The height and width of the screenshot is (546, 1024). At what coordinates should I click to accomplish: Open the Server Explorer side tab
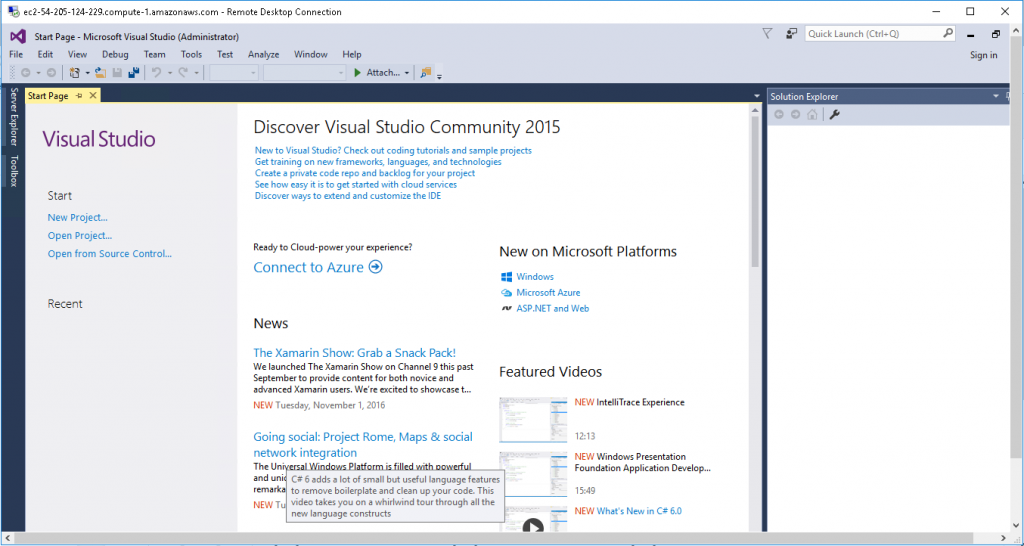coord(13,116)
